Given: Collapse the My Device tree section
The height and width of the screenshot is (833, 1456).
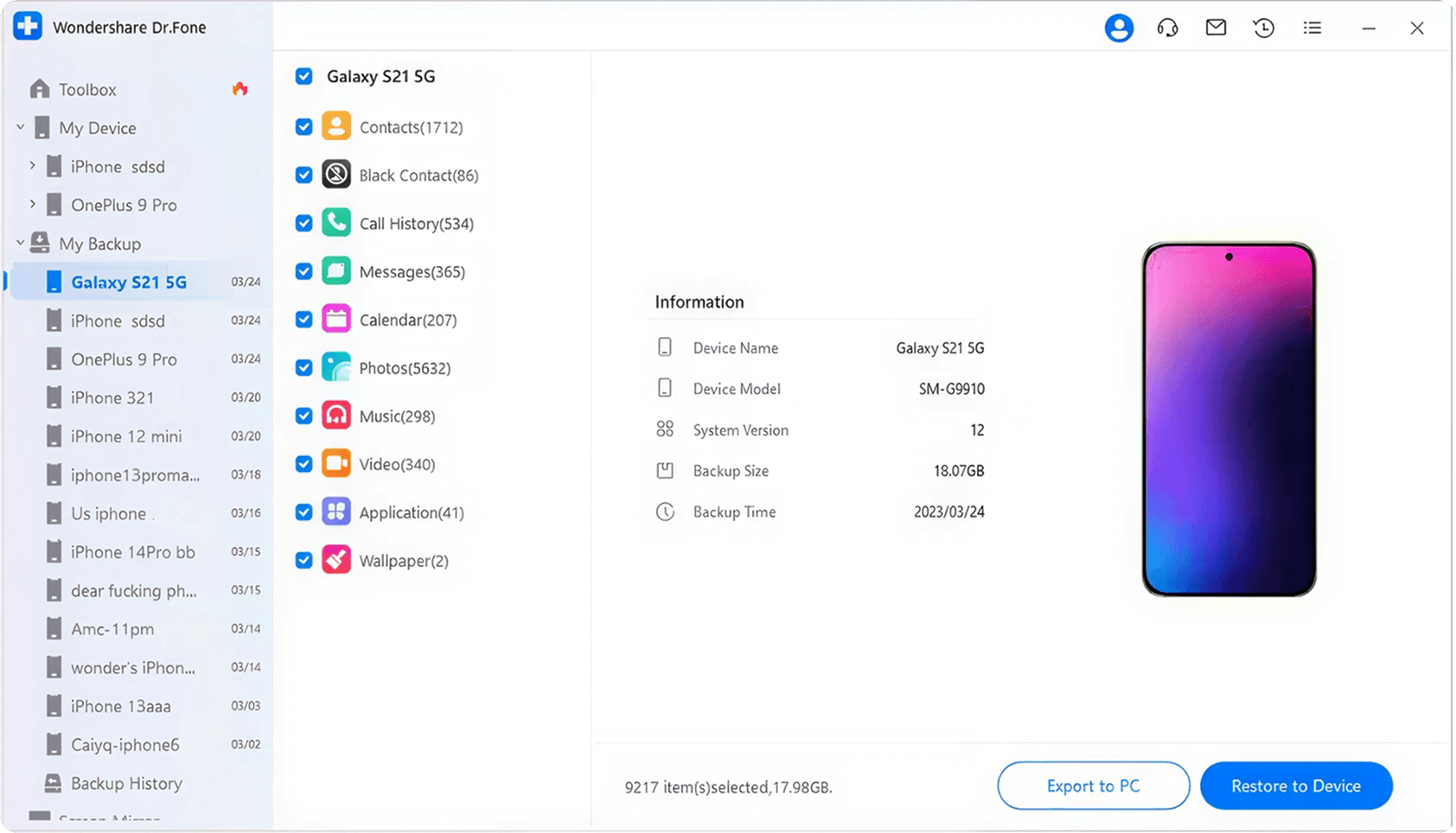Looking at the screenshot, I should 20,127.
